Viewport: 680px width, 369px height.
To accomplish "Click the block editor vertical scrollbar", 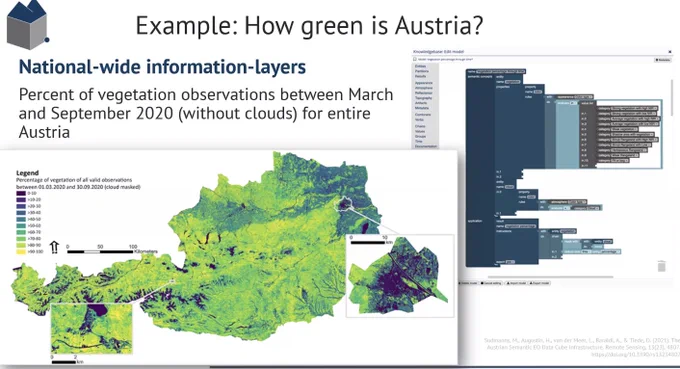I will 672,98.
